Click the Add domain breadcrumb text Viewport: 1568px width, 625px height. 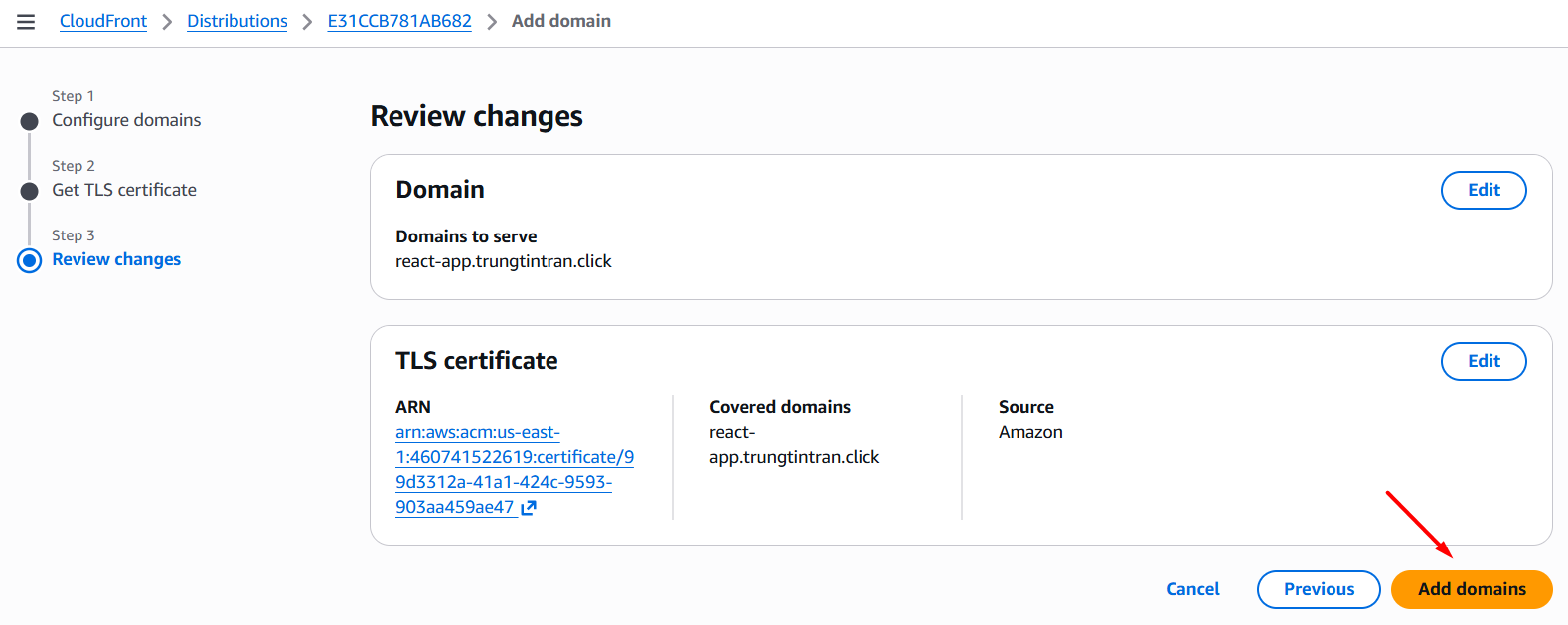(561, 21)
